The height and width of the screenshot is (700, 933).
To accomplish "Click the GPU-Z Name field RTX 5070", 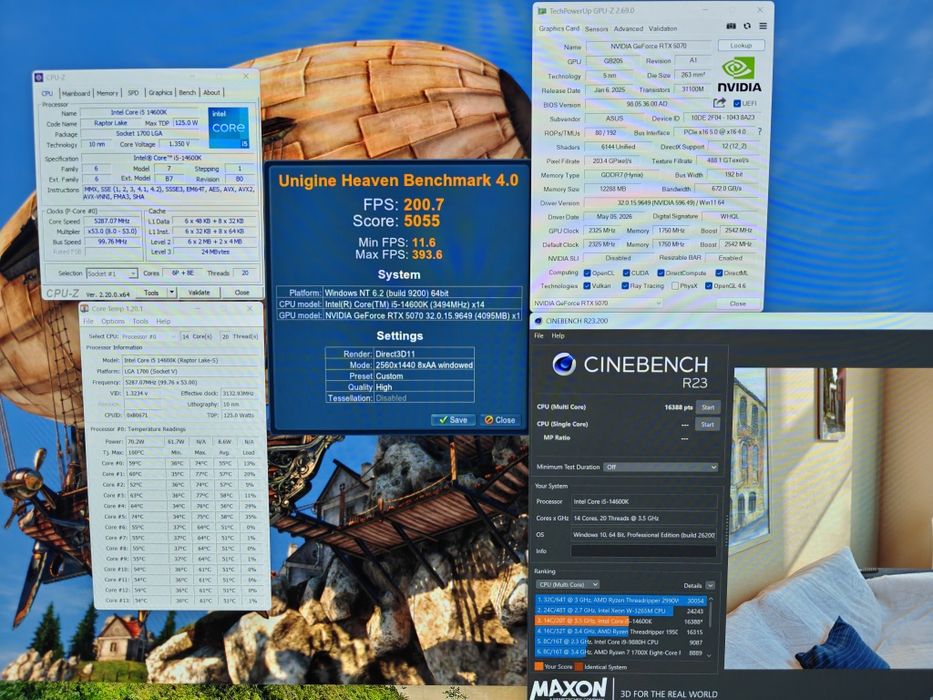I will 648,46.
